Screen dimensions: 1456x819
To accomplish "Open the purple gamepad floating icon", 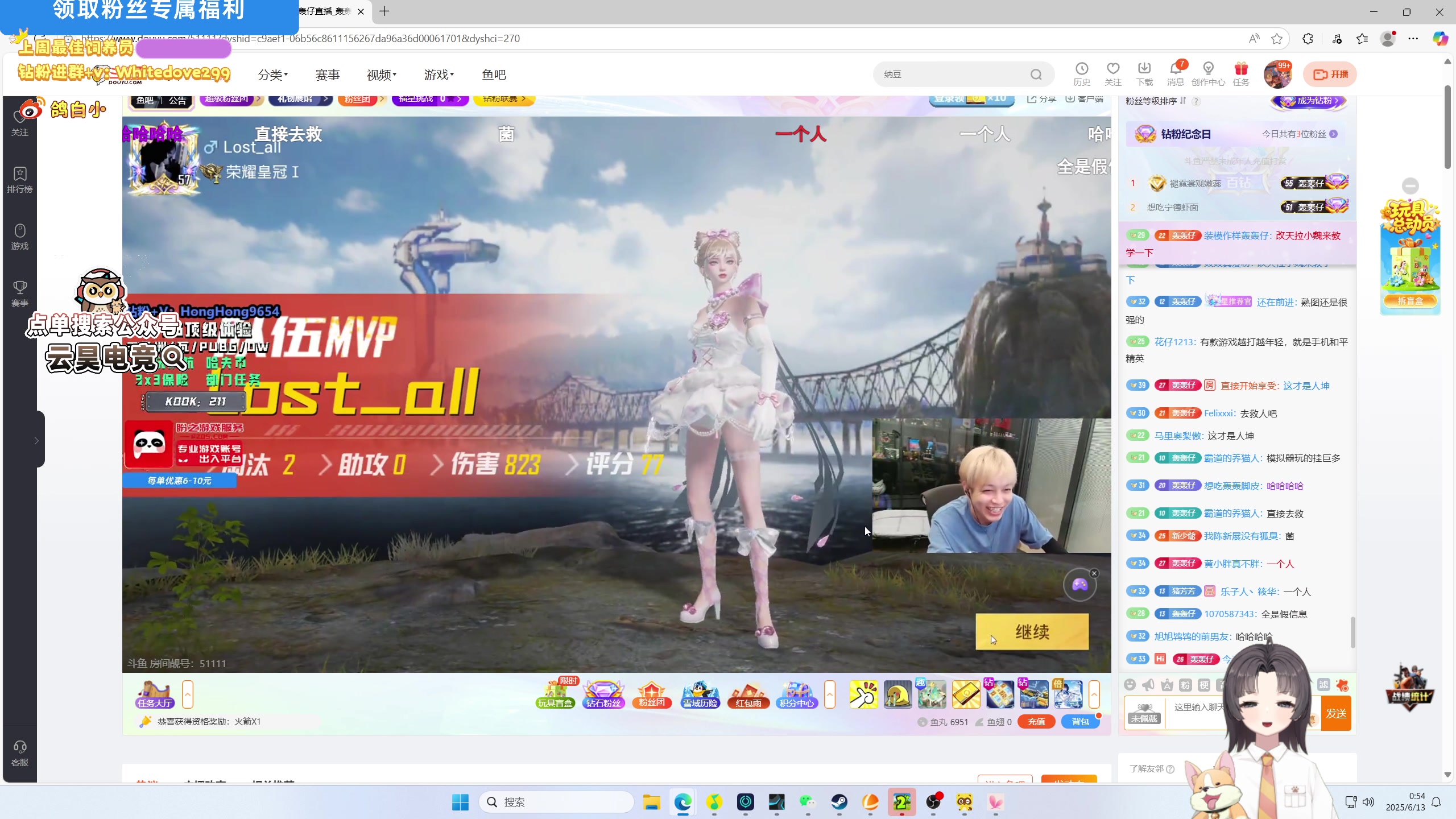I will [1079, 585].
